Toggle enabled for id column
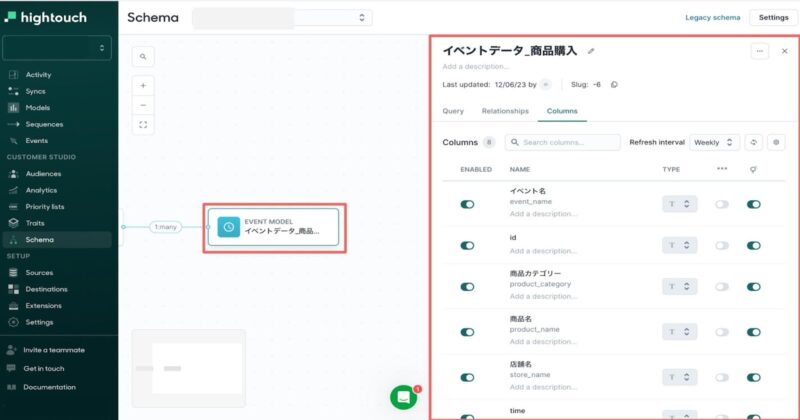Viewport: 800px width, 420px height. [467, 245]
